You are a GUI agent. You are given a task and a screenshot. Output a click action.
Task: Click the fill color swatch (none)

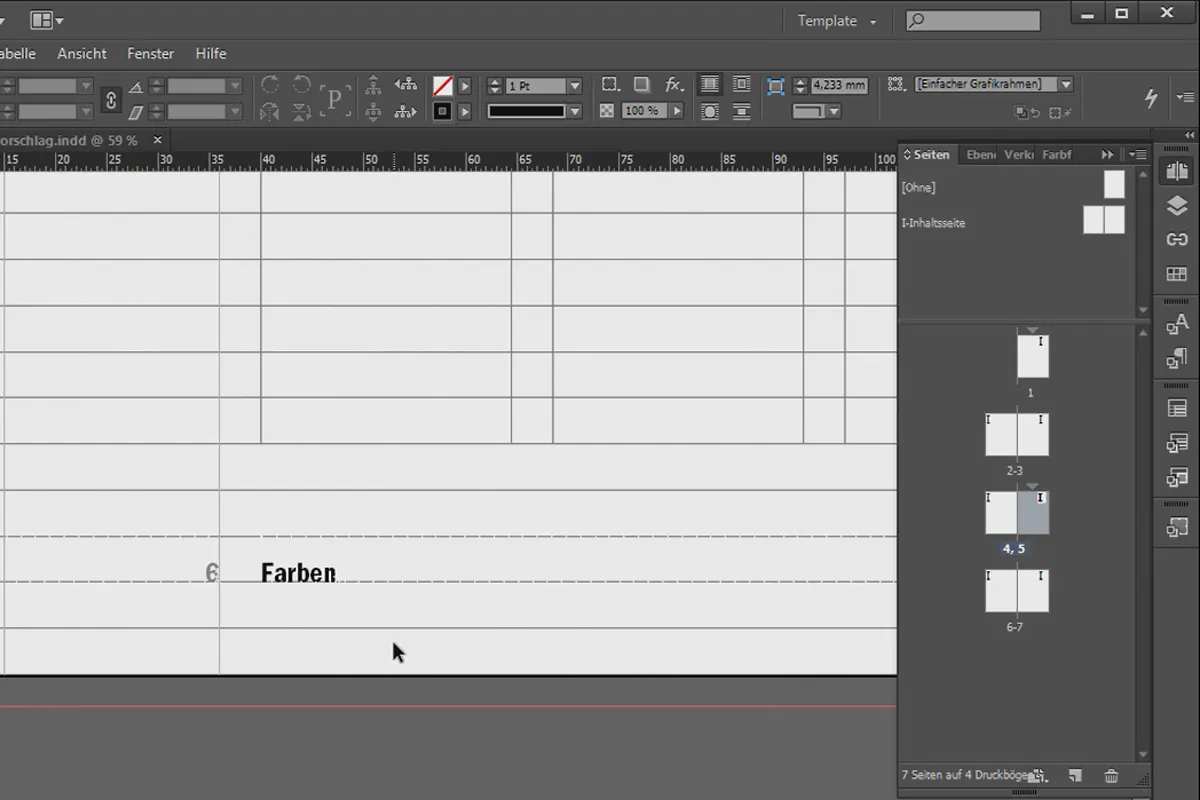(x=443, y=86)
